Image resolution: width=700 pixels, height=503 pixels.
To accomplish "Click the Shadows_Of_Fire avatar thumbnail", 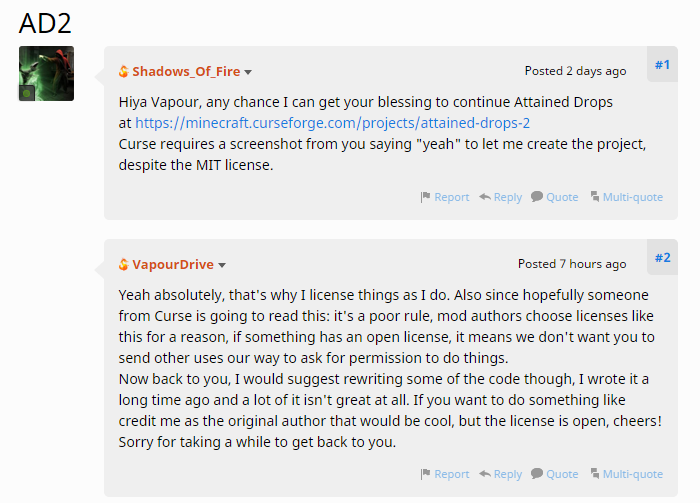I will (46, 73).
